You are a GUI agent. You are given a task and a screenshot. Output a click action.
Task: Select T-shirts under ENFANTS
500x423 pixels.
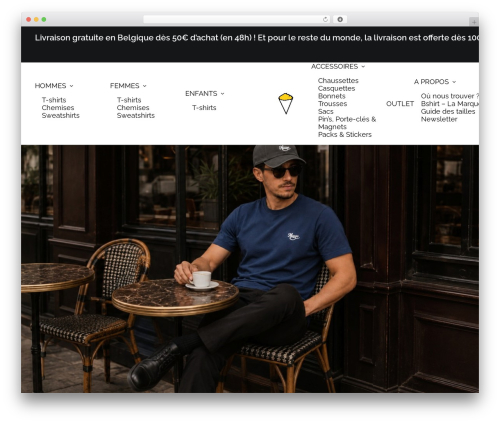204,108
